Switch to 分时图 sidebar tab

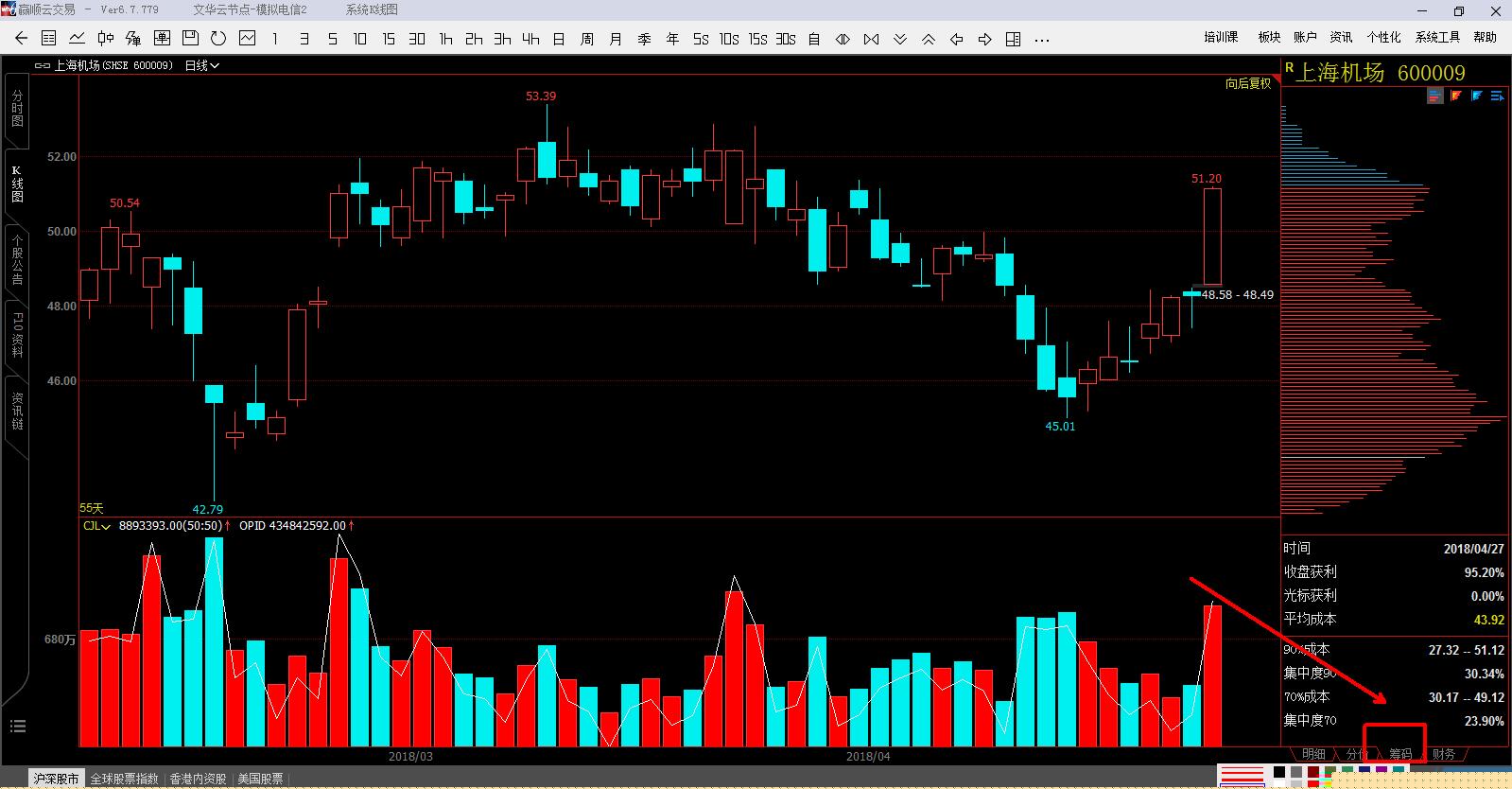17,108
